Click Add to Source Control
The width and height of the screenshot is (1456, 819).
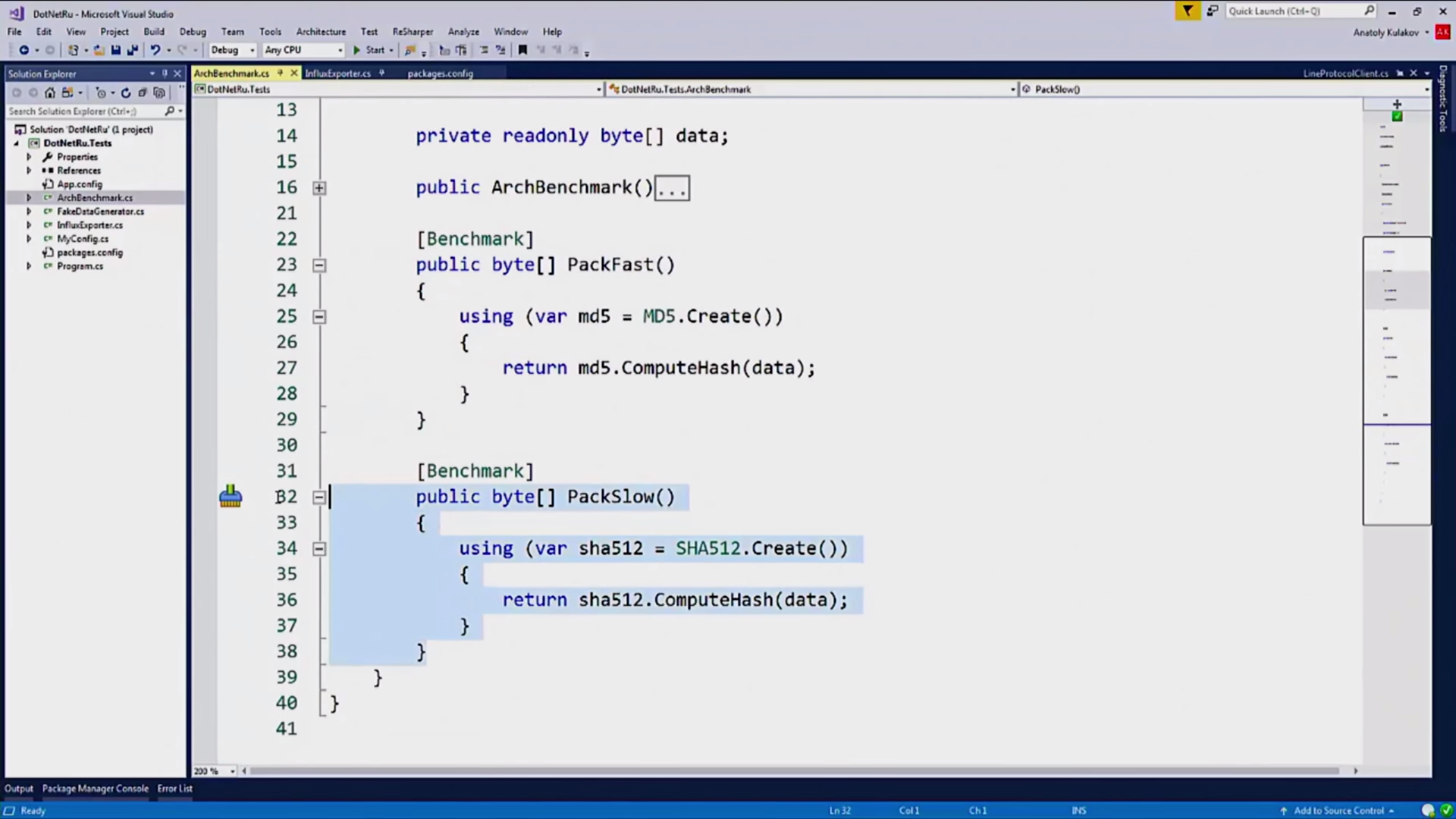pyautogui.click(x=1338, y=811)
